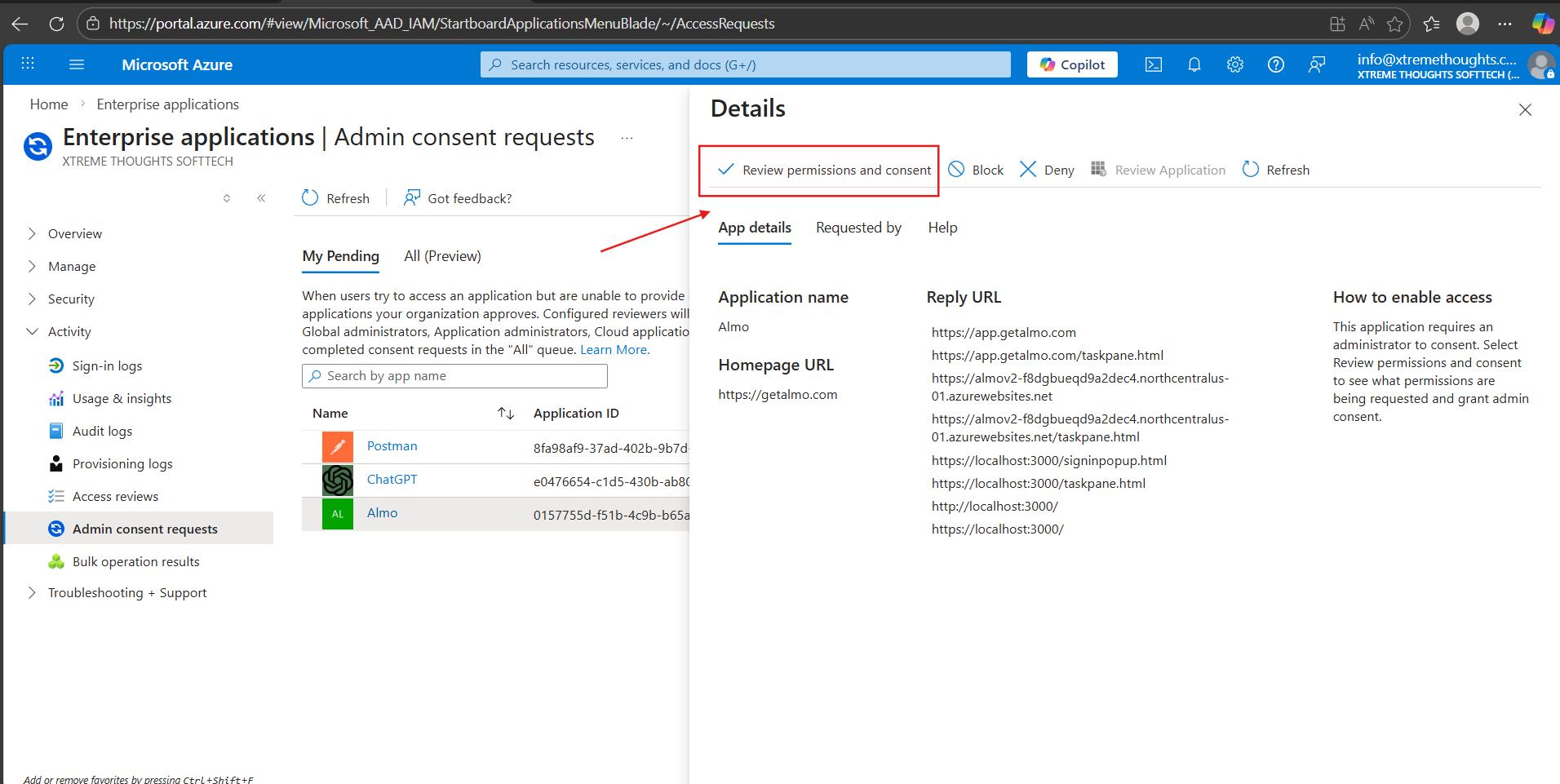Select Bulk operation results in the sidebar
Viewport: 1560px width, 784px height.
point(135,561)
